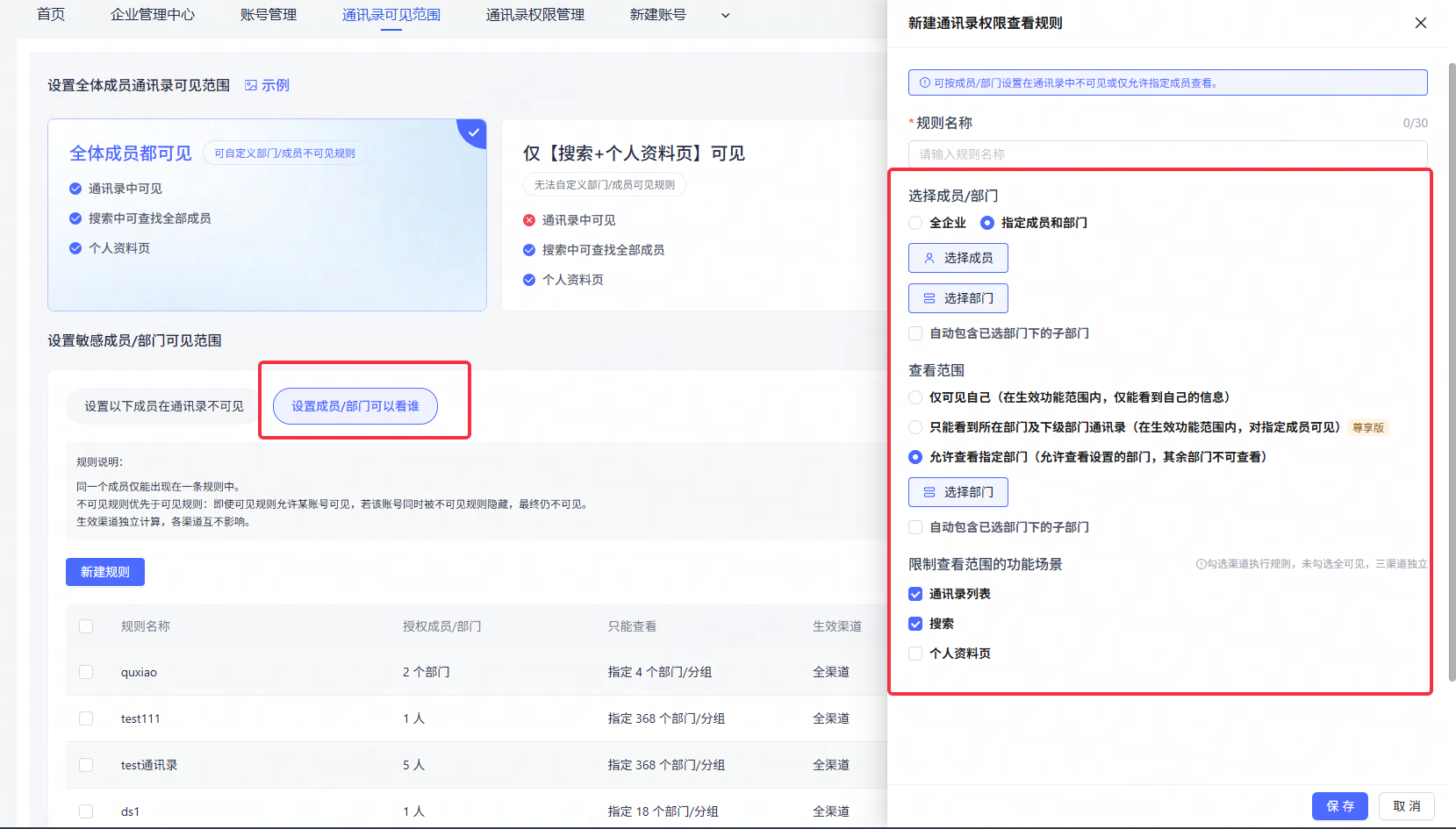Open the 新建账号 tab
Image resolution: width=1456 pixels, height=829 pixels.
(x=658, y=15)
